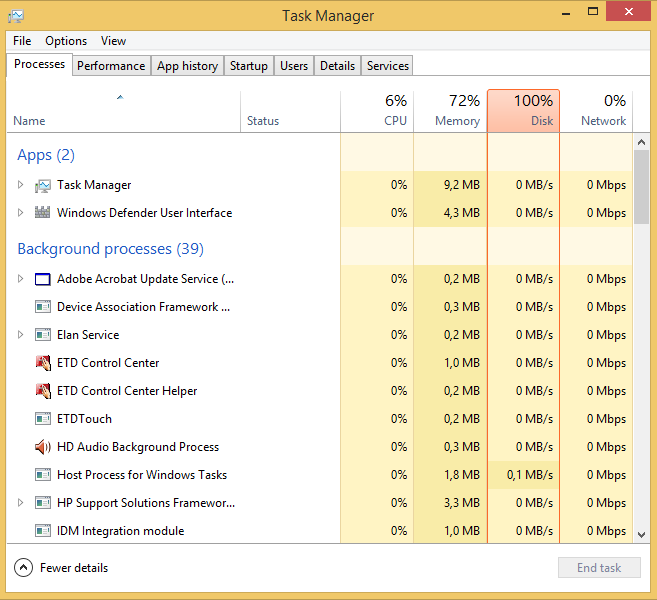Click the 4,3 MB memory value
The width and height of the screenshot is (657, 600).
[462, 212]
